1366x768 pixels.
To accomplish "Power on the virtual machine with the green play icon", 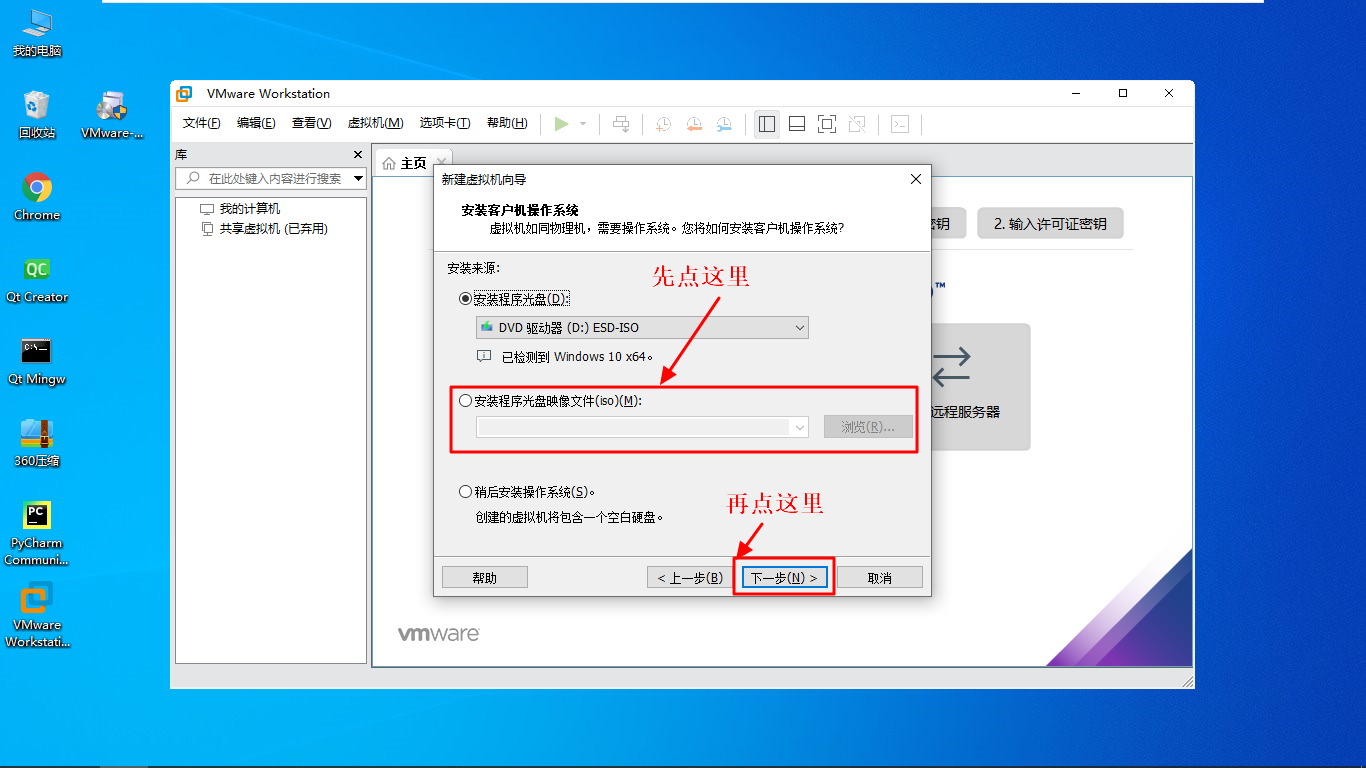I will pyautogui.click(x=561, y=124).
